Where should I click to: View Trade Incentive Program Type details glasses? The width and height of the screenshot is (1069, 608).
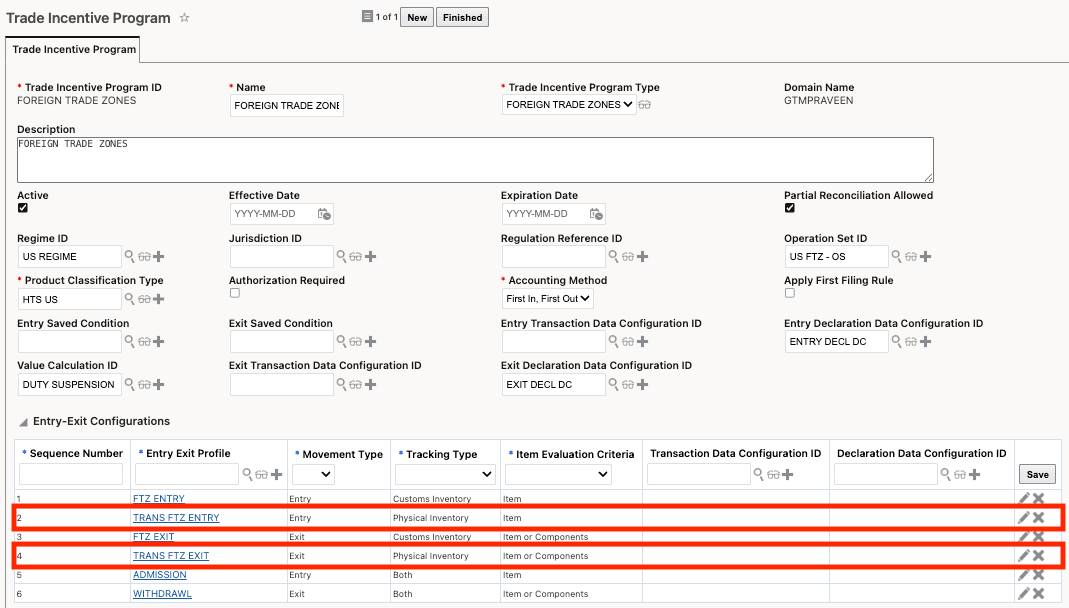[644, 105]
